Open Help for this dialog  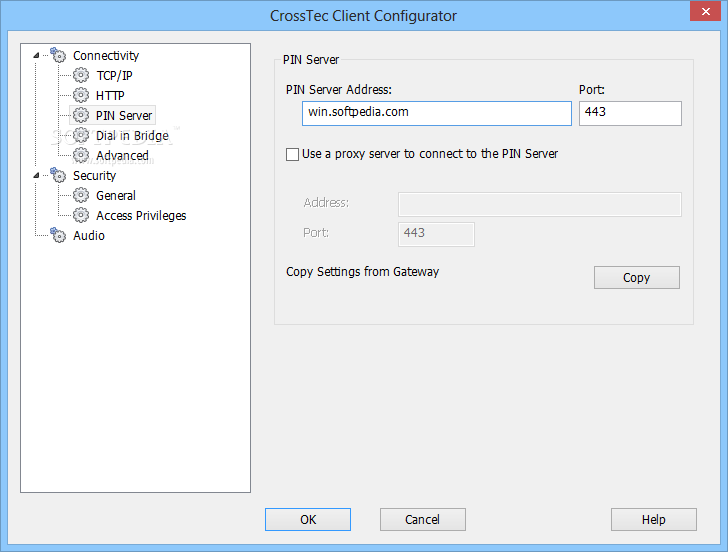[654, 519]
